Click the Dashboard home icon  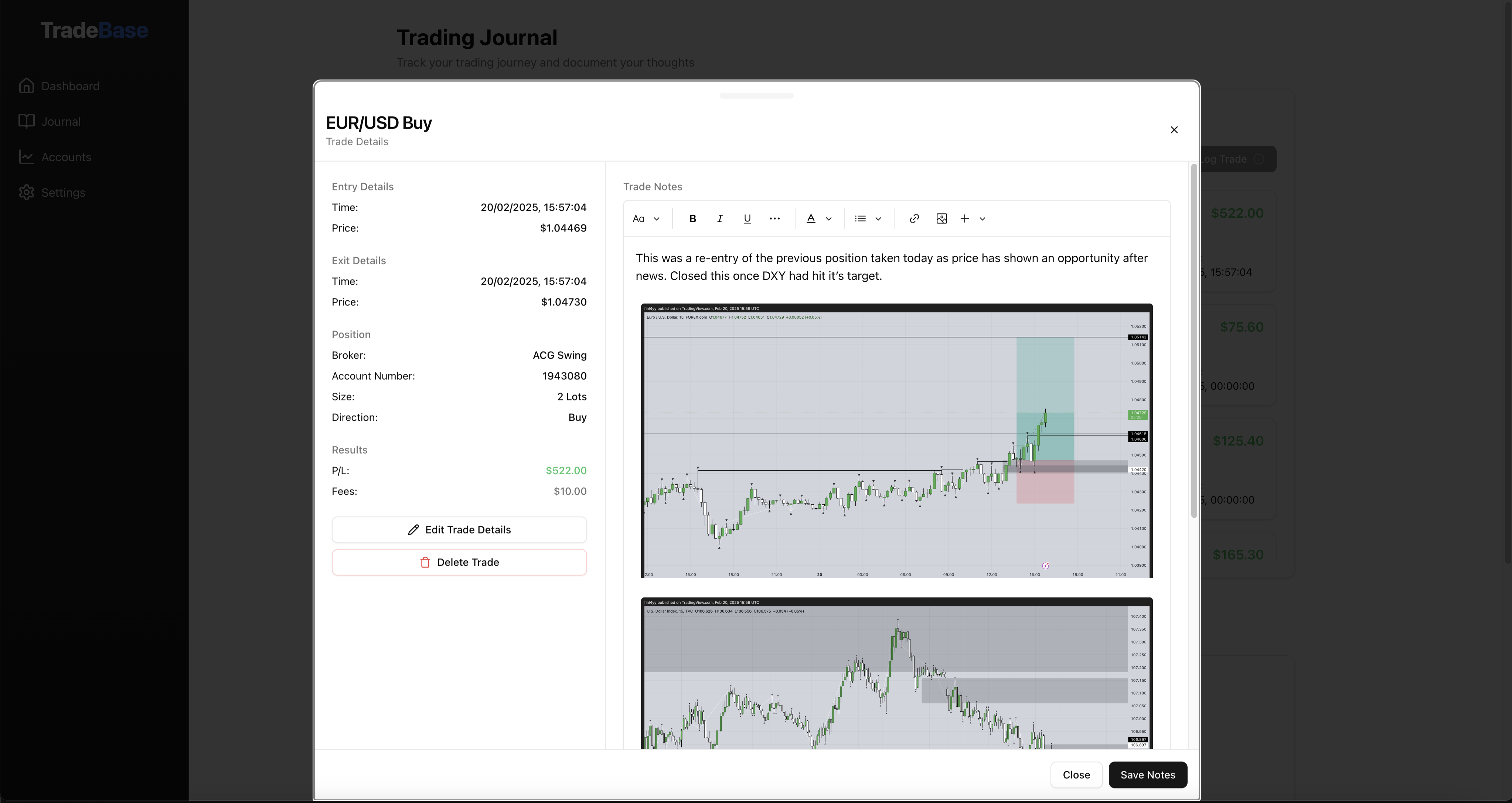click(26, 86)
